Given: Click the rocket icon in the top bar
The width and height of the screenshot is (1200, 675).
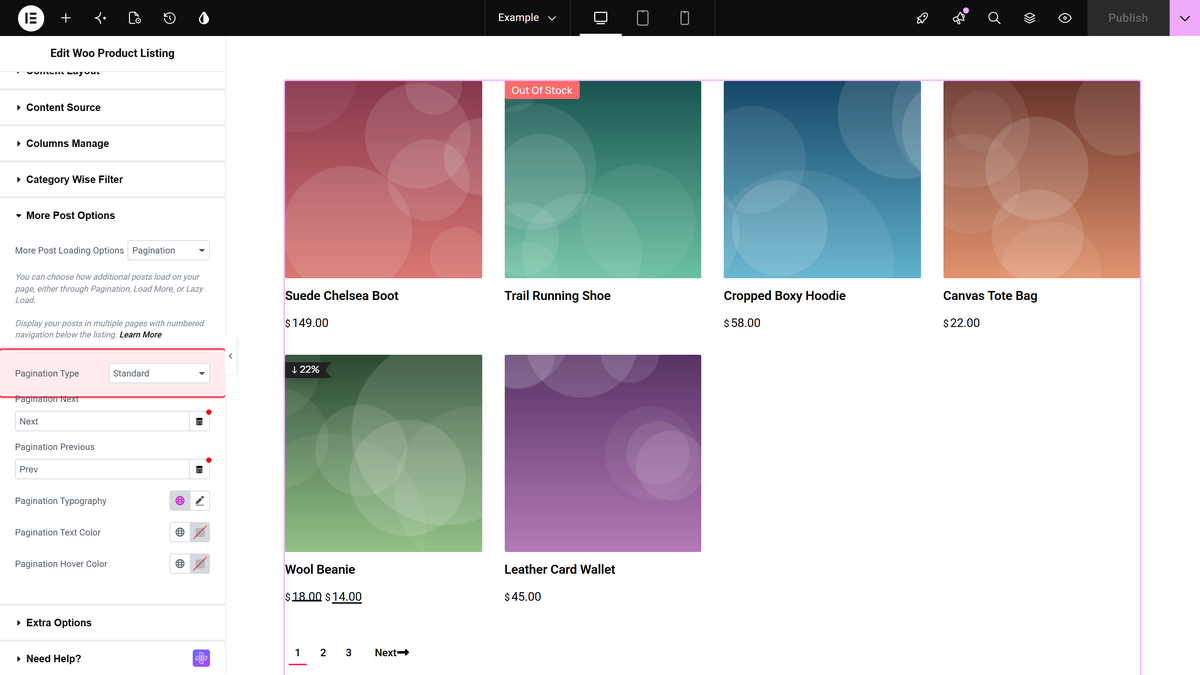Looking at the screenshot, I should pos(923,18).
